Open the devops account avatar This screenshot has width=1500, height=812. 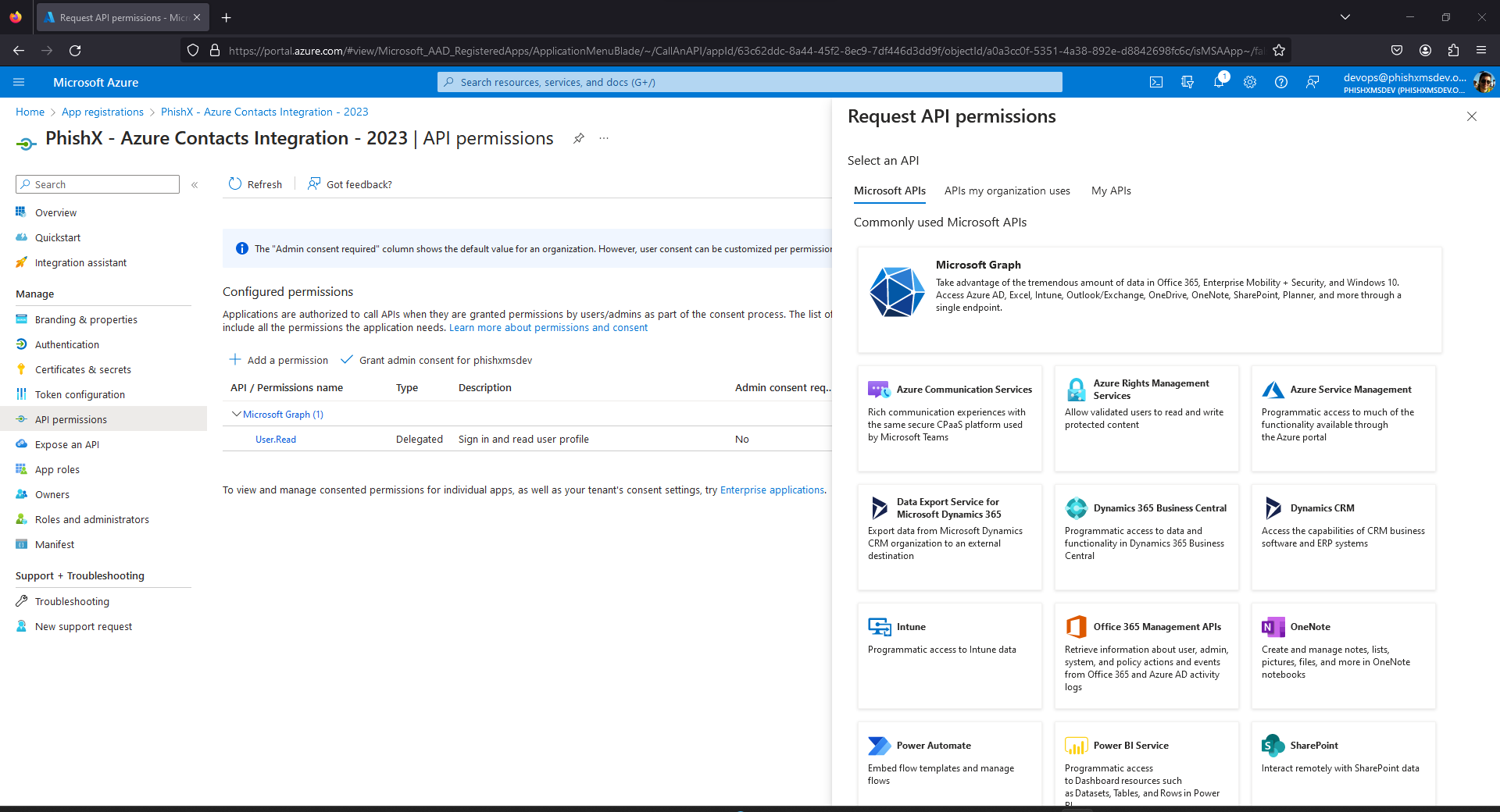pos(1484,82)
